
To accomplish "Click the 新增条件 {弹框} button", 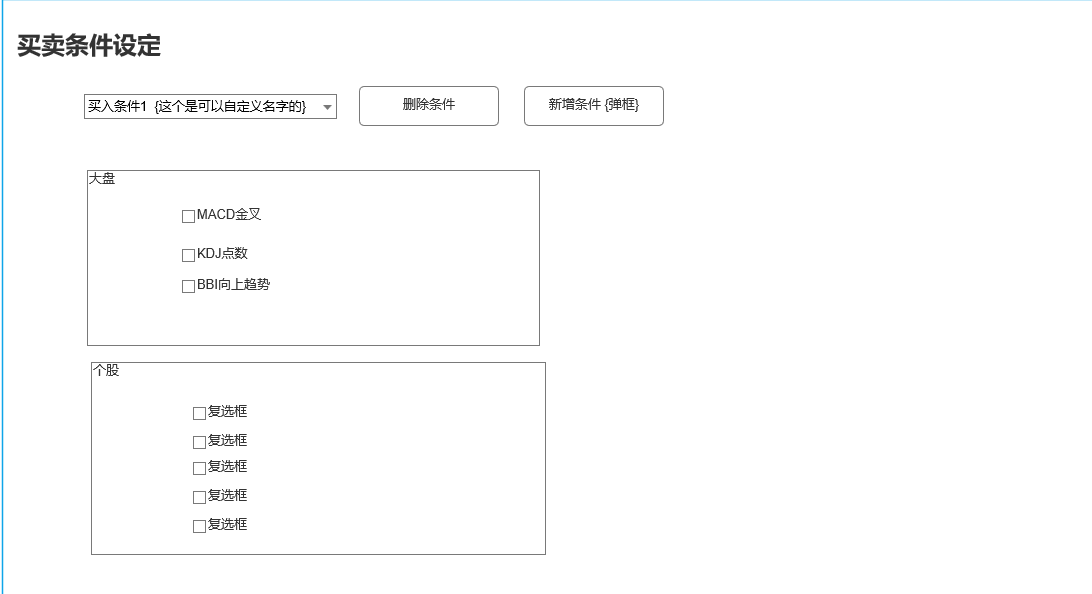I will [x=593, y=105].
